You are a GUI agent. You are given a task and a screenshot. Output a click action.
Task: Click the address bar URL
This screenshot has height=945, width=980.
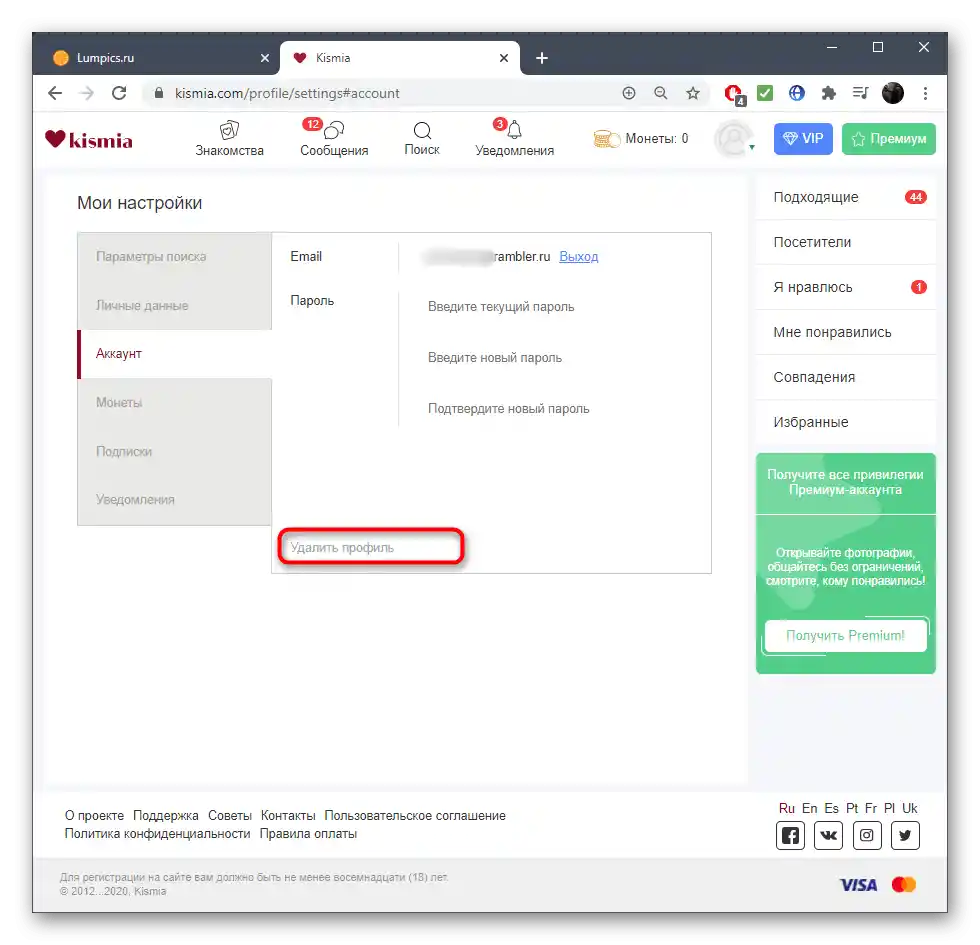(287, 94)
